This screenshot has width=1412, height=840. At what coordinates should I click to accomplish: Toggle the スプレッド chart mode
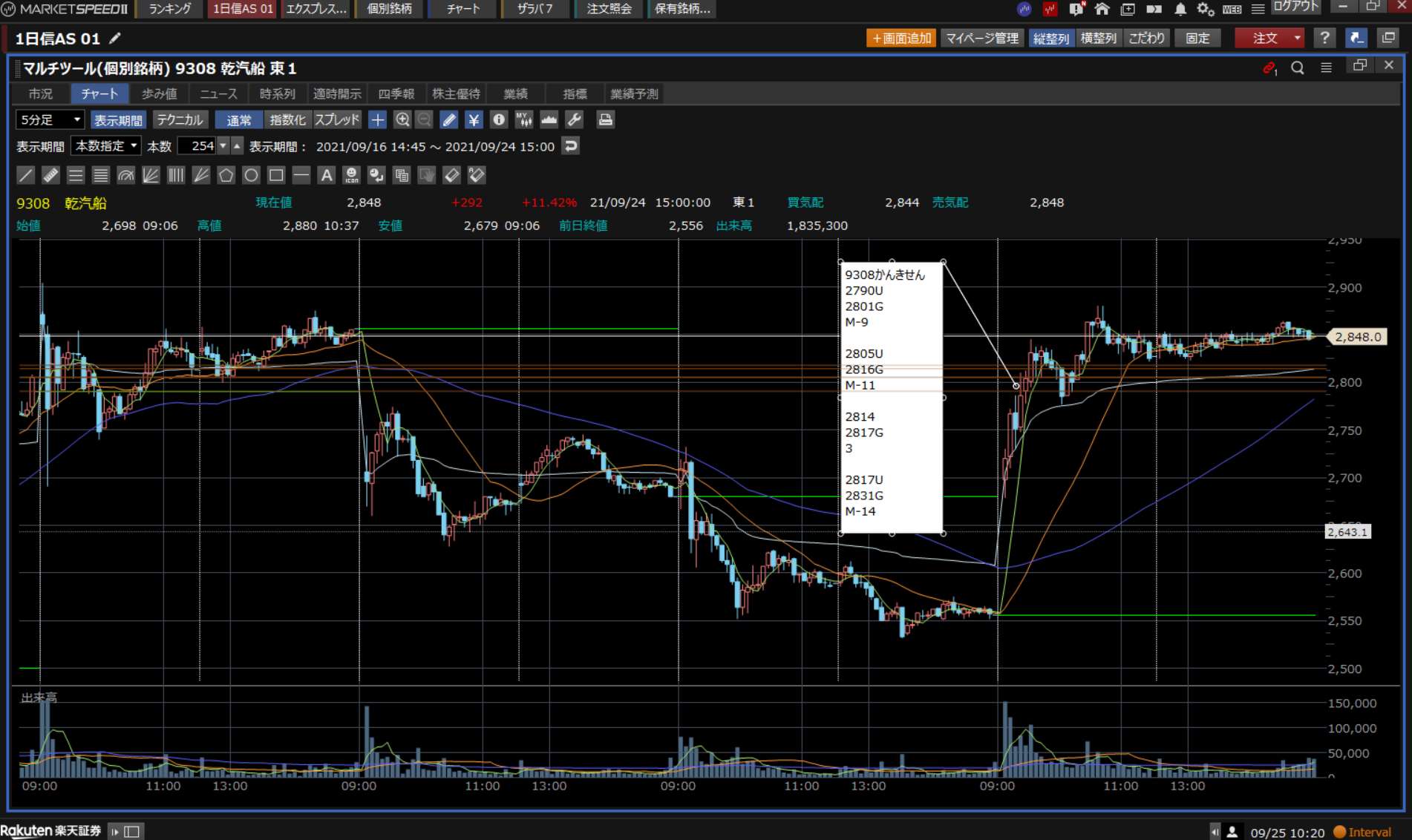337,119
